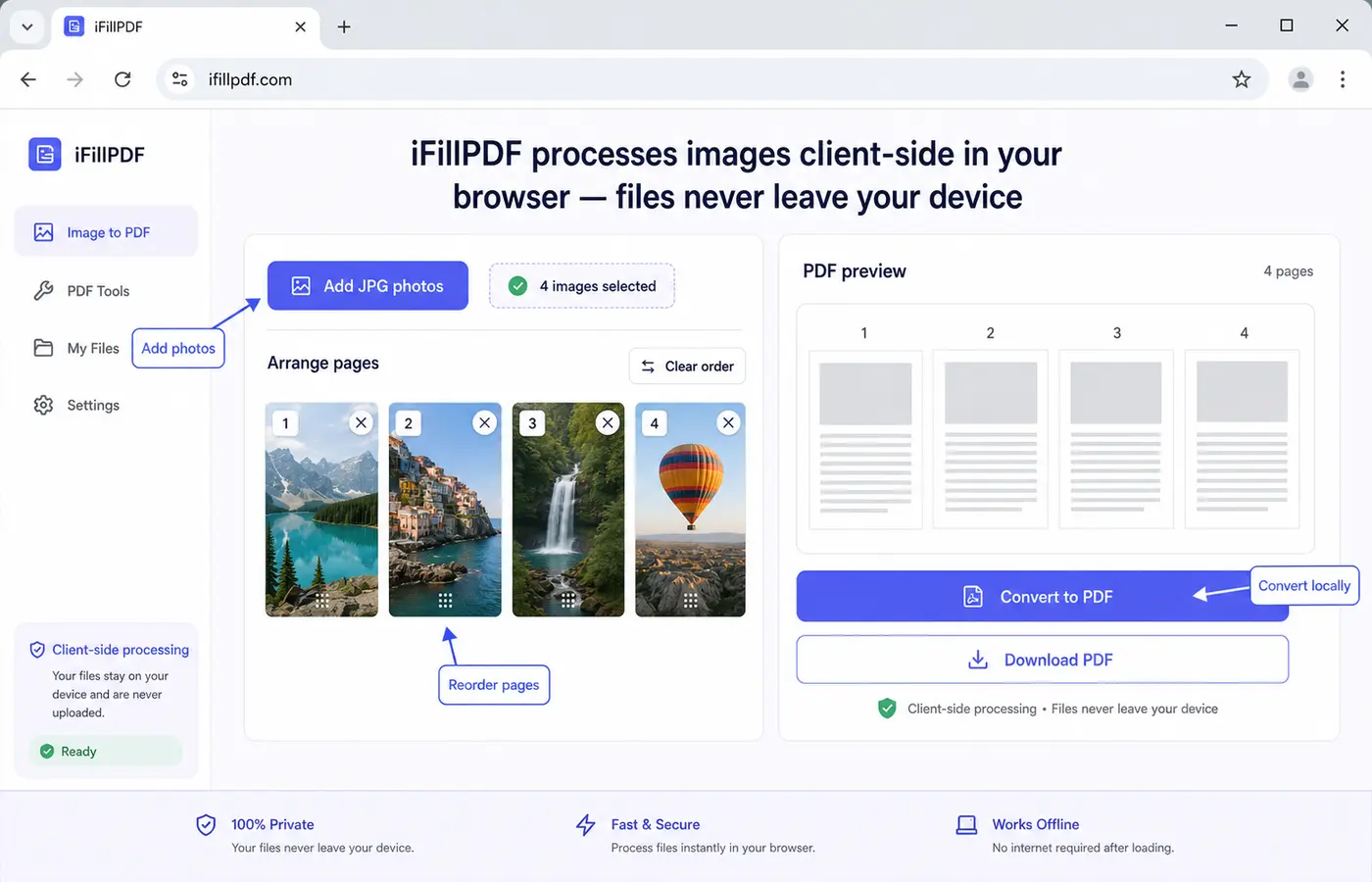Go to My Files

click(75, 348)
